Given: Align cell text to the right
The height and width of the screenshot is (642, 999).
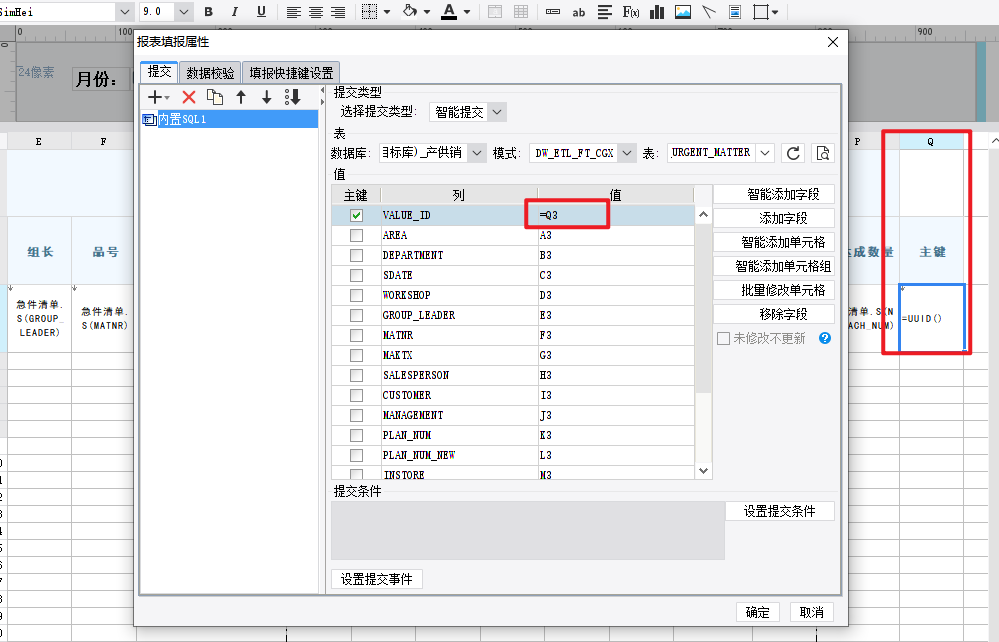Looking at the screenshot, I should (338, 11).
